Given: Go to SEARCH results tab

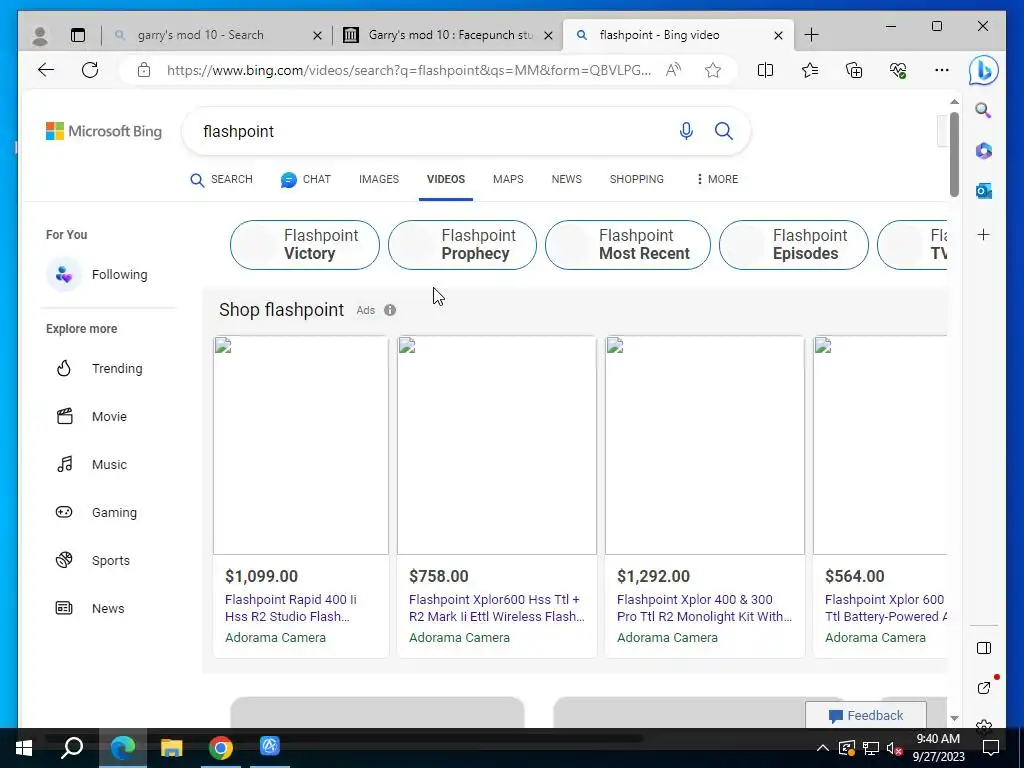Looking at the screenshot, I should coord(221,179).
